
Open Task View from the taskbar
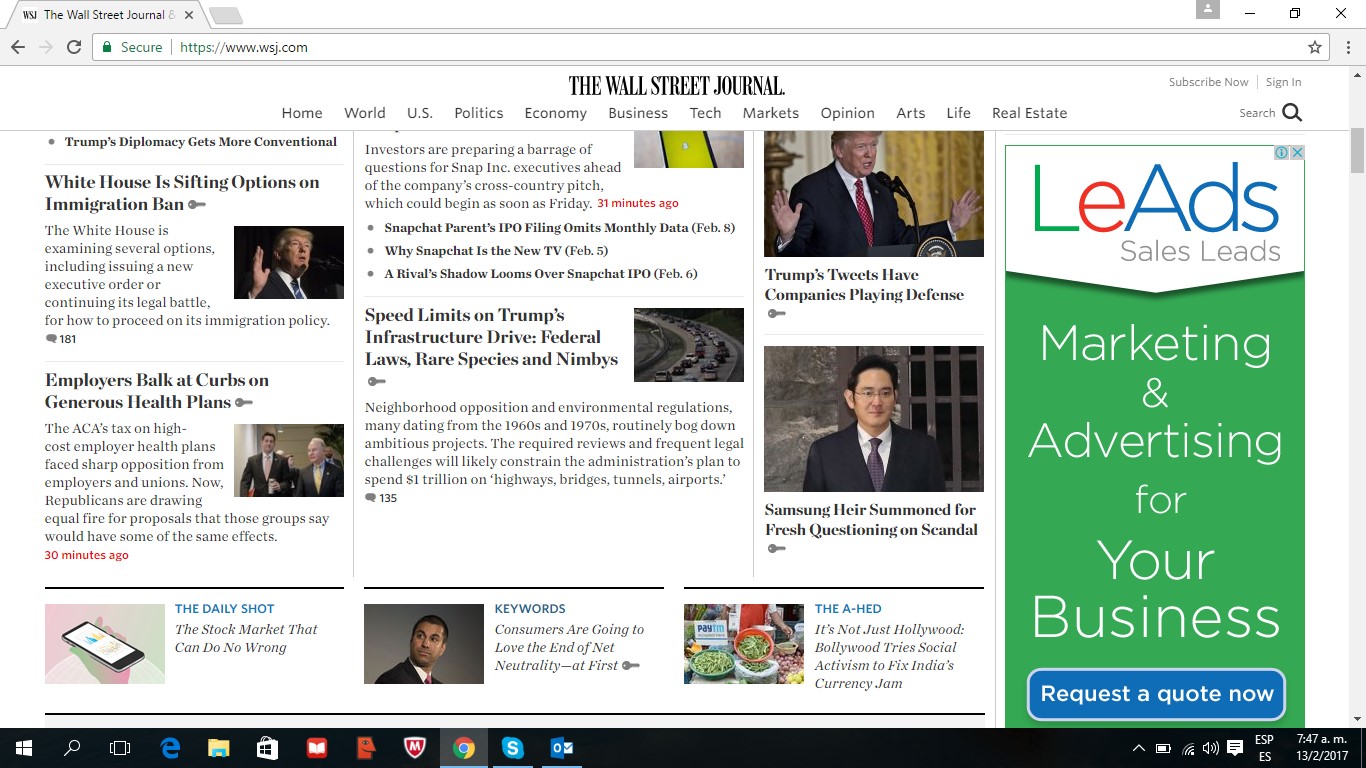[120, 748]
